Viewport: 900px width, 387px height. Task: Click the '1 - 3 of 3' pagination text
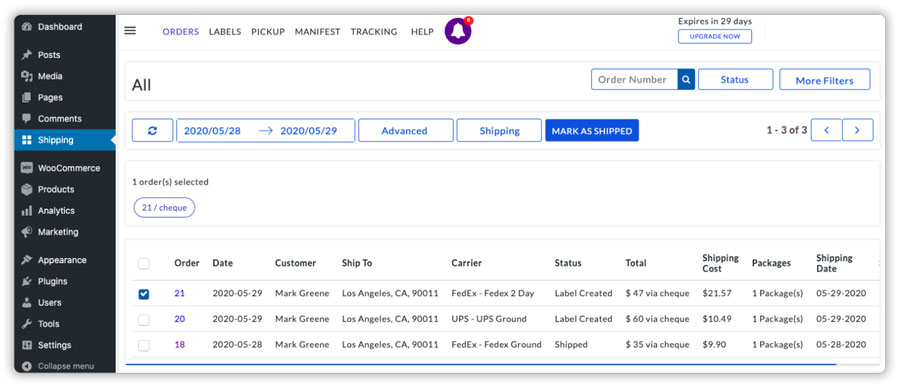pos(786,130)
